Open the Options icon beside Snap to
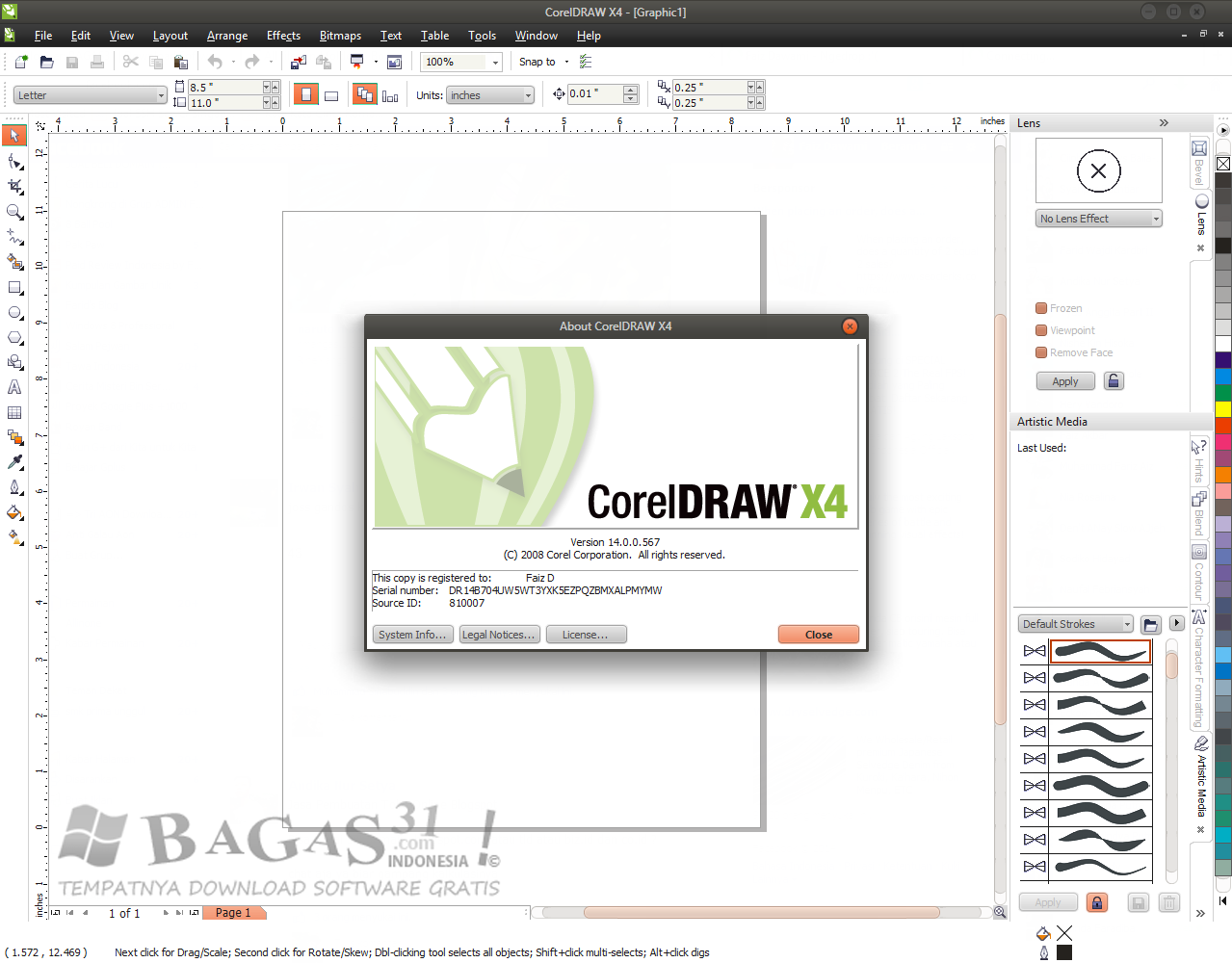1232x963 pixels. coord(586,62)
